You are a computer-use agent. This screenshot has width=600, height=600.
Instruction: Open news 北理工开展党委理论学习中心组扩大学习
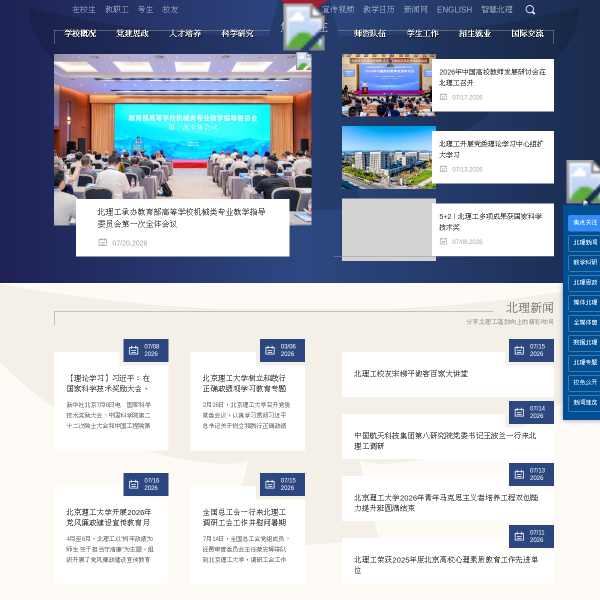491,149
